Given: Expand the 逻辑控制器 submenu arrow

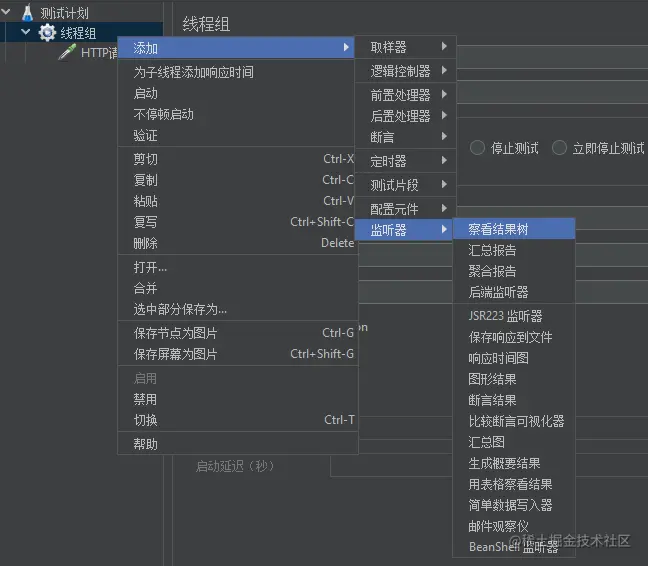Looking at the screenshot, I should 444,70.
